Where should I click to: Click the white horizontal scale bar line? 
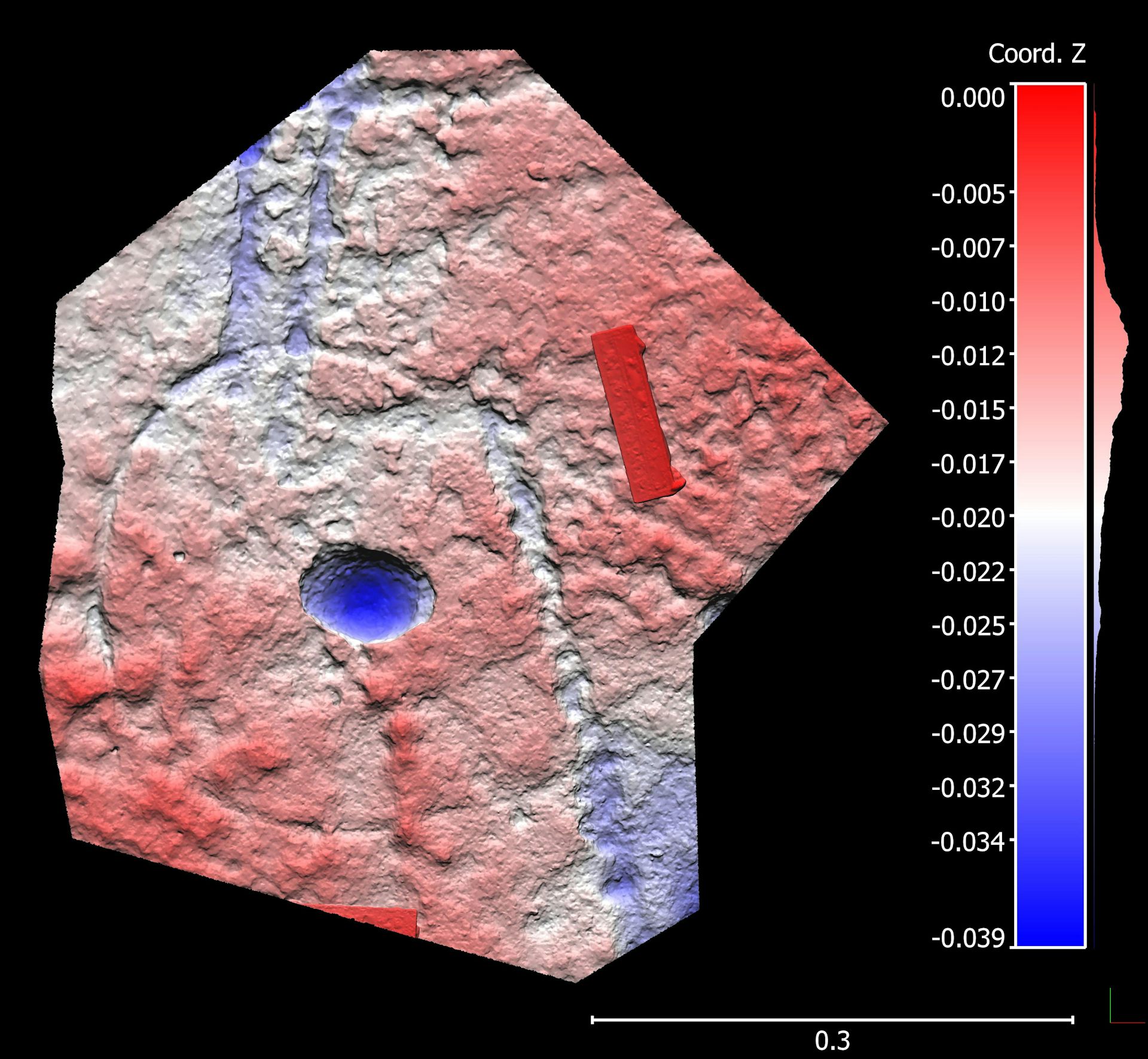(x=833, y=1020)
